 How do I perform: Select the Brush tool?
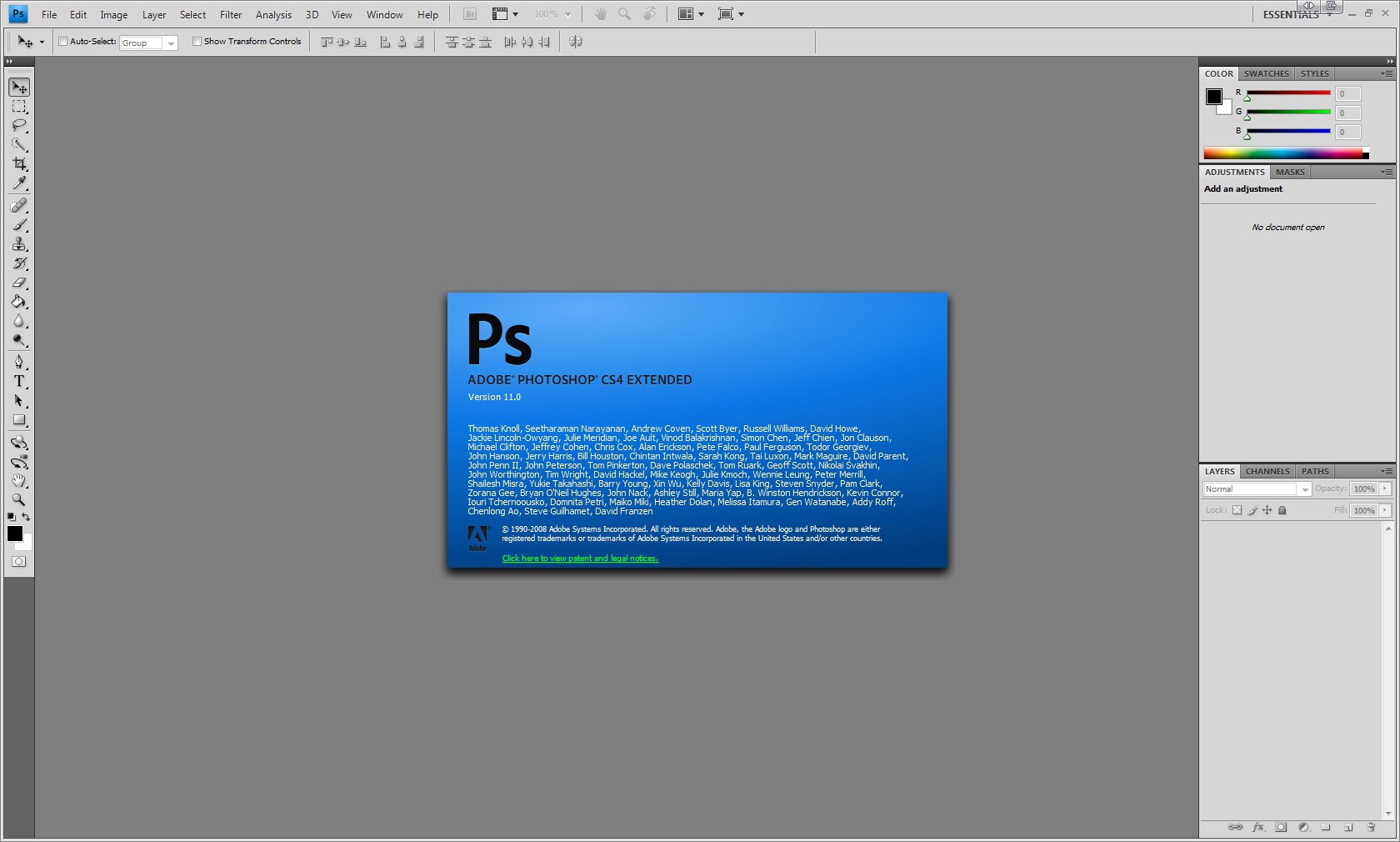(19, 225)
